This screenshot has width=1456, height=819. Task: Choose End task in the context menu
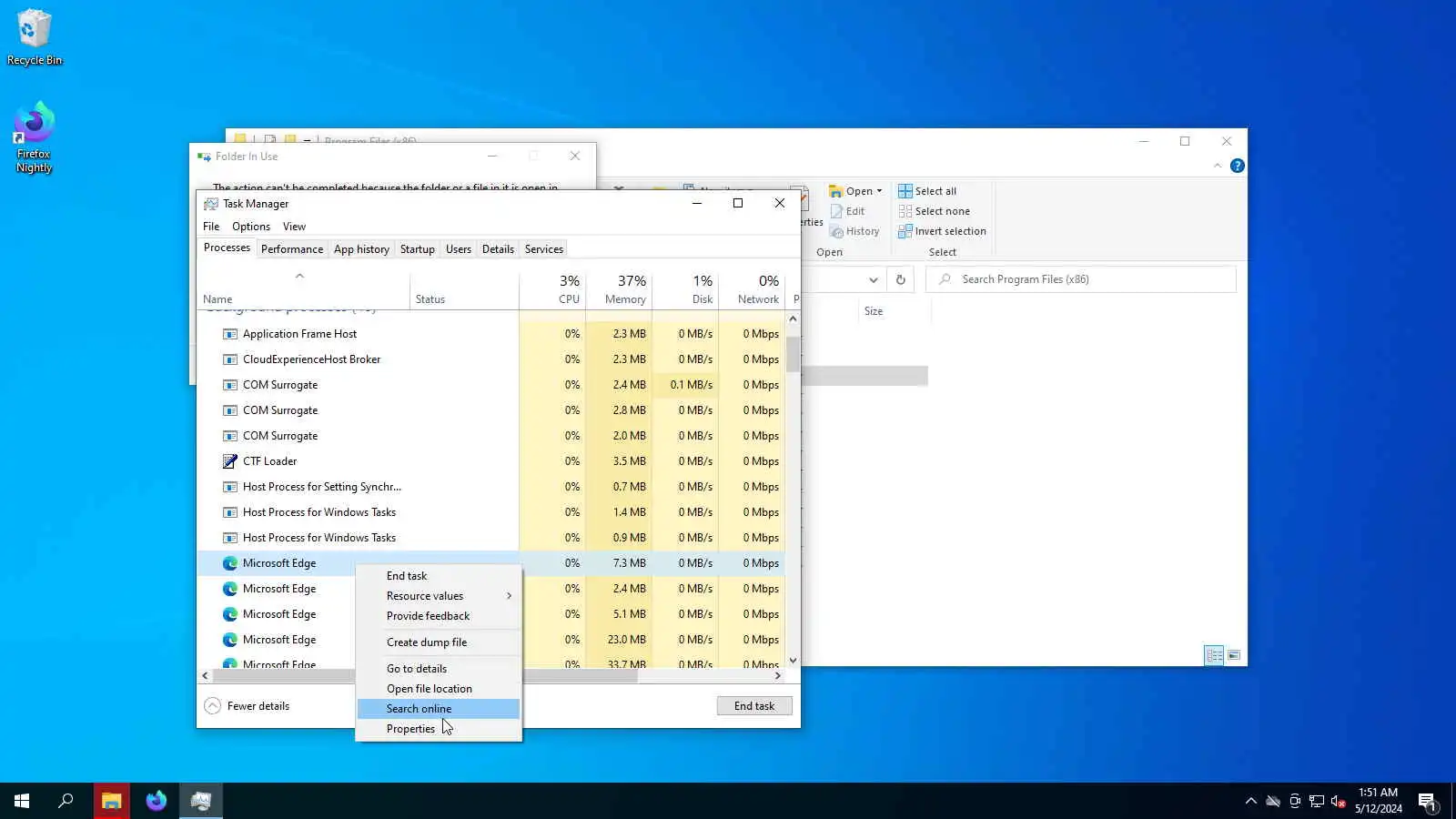(439, 576)
